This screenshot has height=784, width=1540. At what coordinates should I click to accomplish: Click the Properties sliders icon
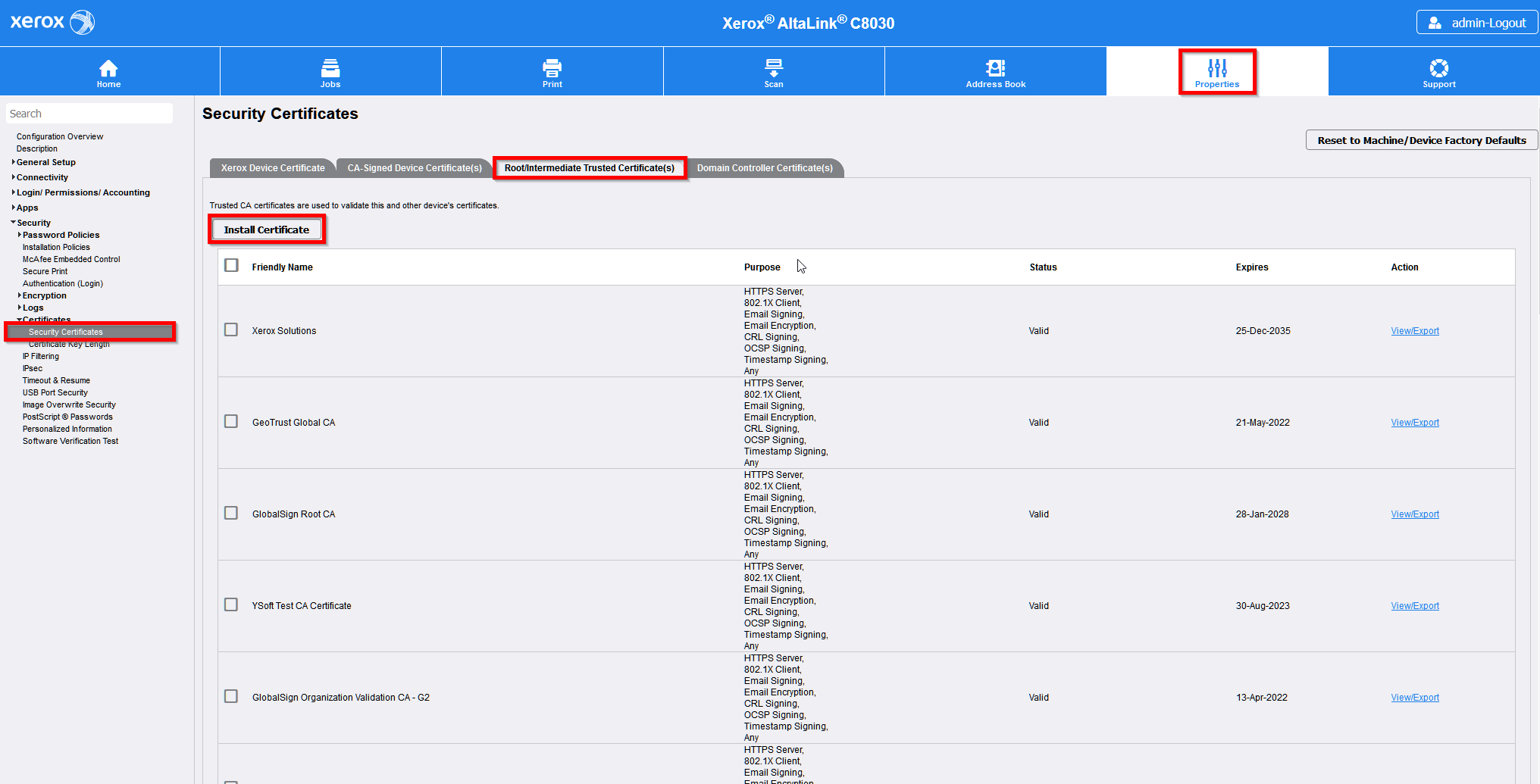click(1217, 69)
